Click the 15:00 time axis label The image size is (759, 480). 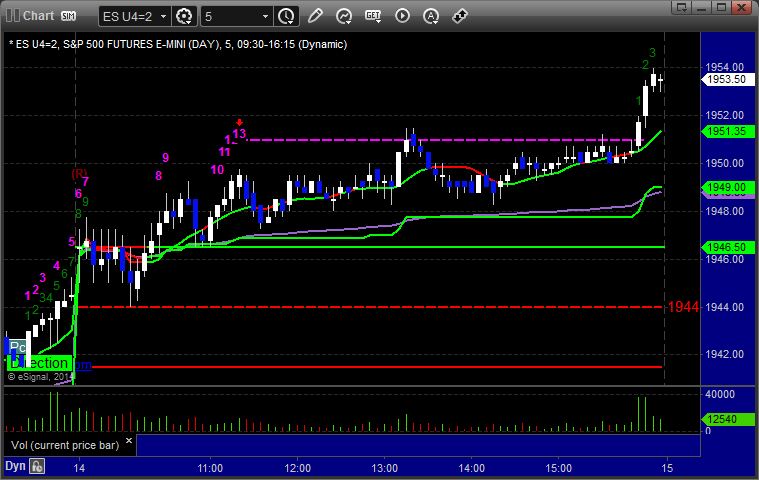559,468
